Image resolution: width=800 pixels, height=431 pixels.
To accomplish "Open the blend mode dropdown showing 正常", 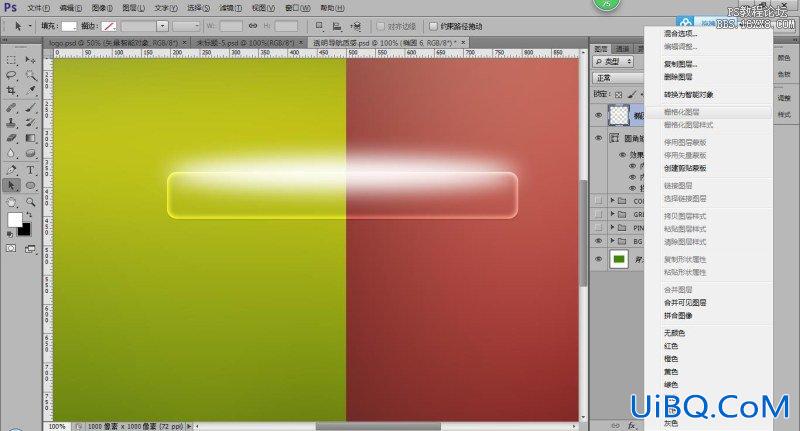I will click(x=618, y=78).
